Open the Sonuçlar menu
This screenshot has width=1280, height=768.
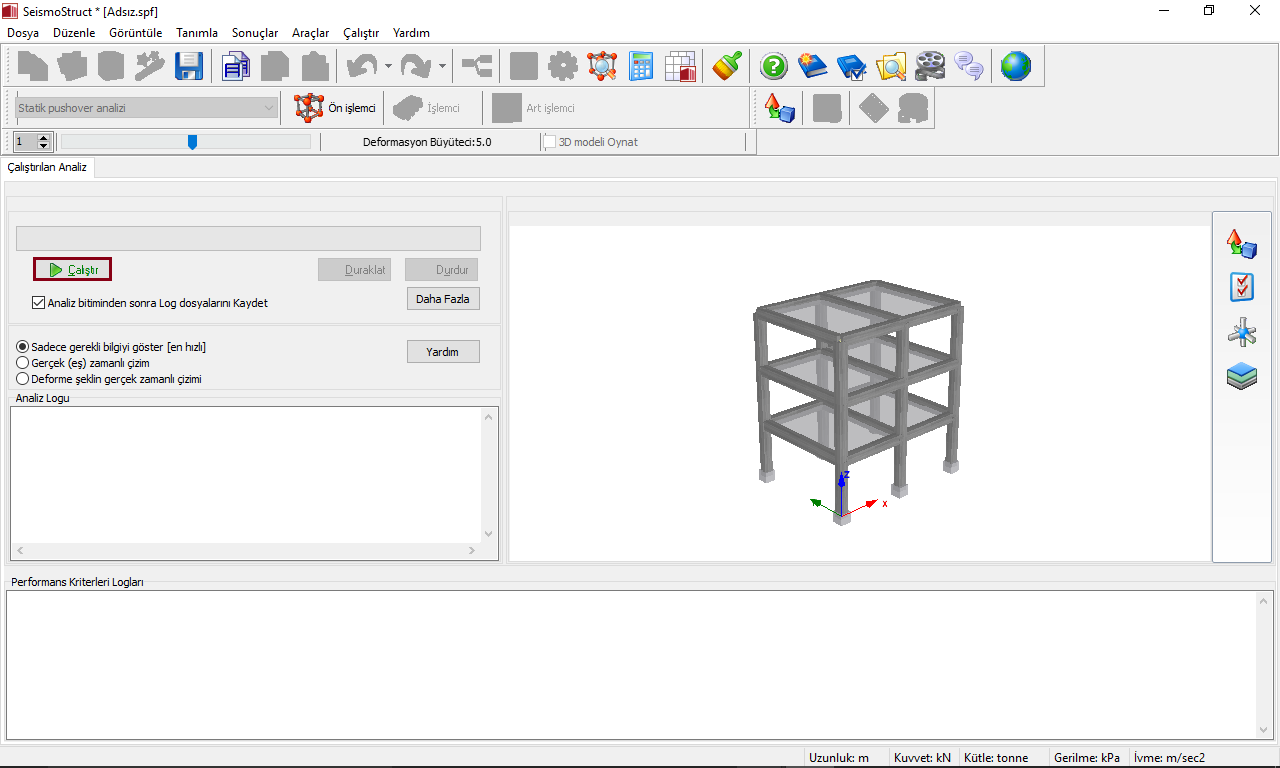coord(255,33)
